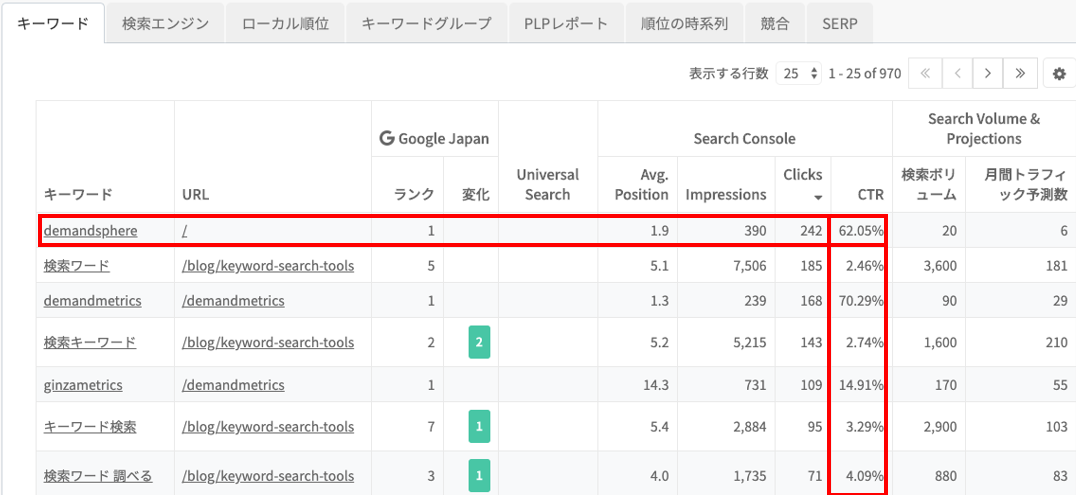This screenshot has width=1076, height=495.
Task: Switch to the ローカル順位 tab
Action: pyautogui.click(x=285, y=23)
